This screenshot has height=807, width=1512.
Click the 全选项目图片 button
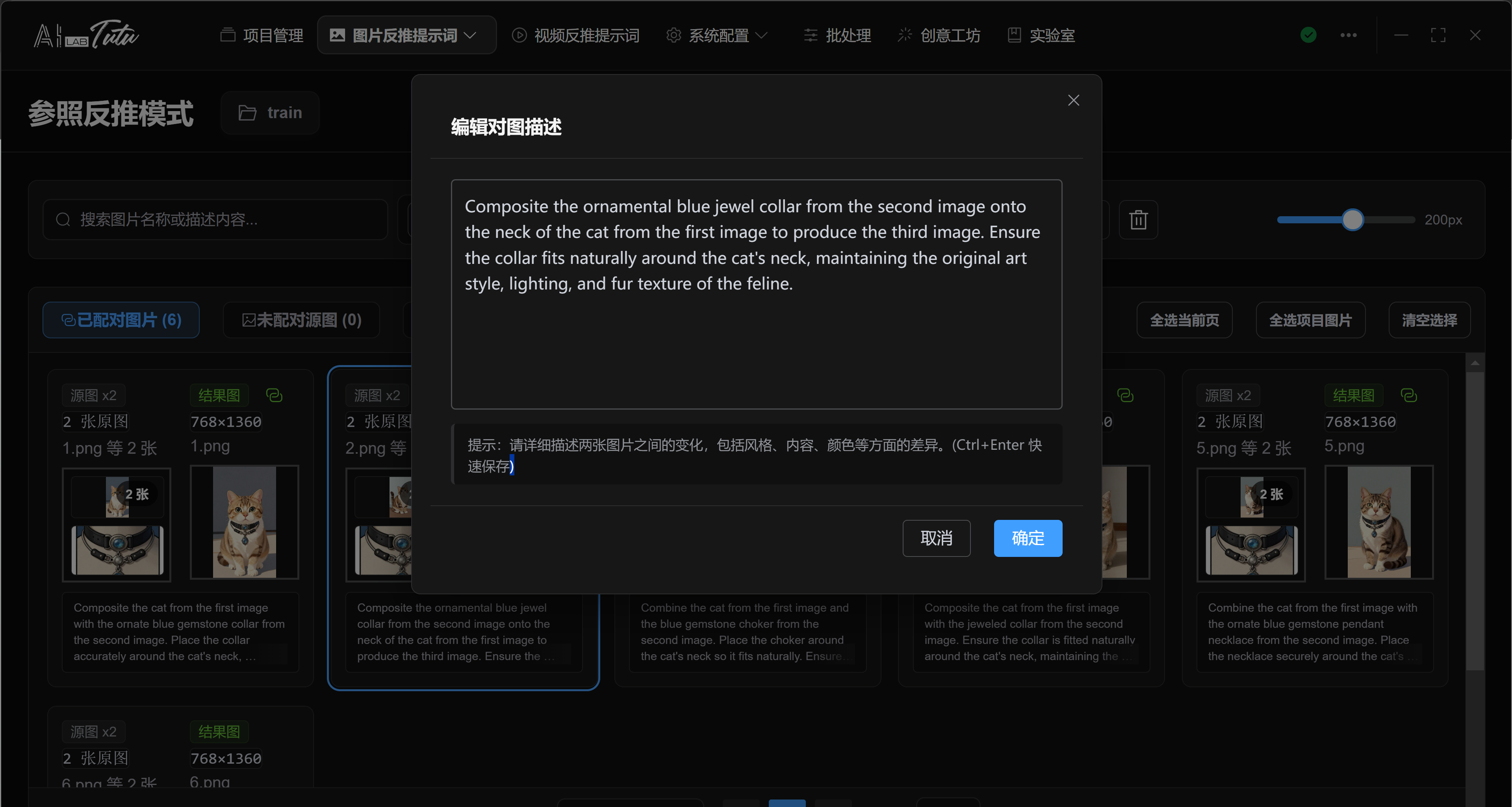pos(1310,320)
